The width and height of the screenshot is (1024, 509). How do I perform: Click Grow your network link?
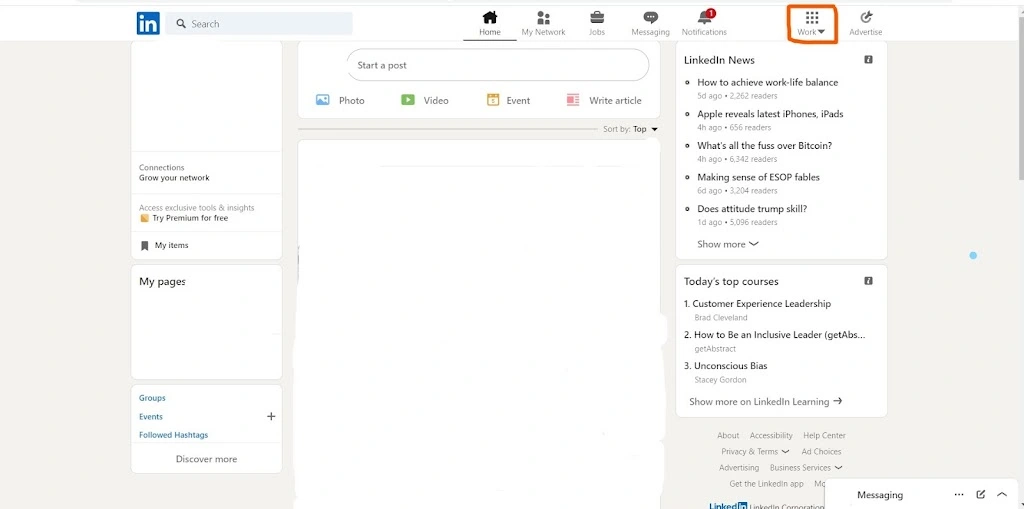point(174,178)
